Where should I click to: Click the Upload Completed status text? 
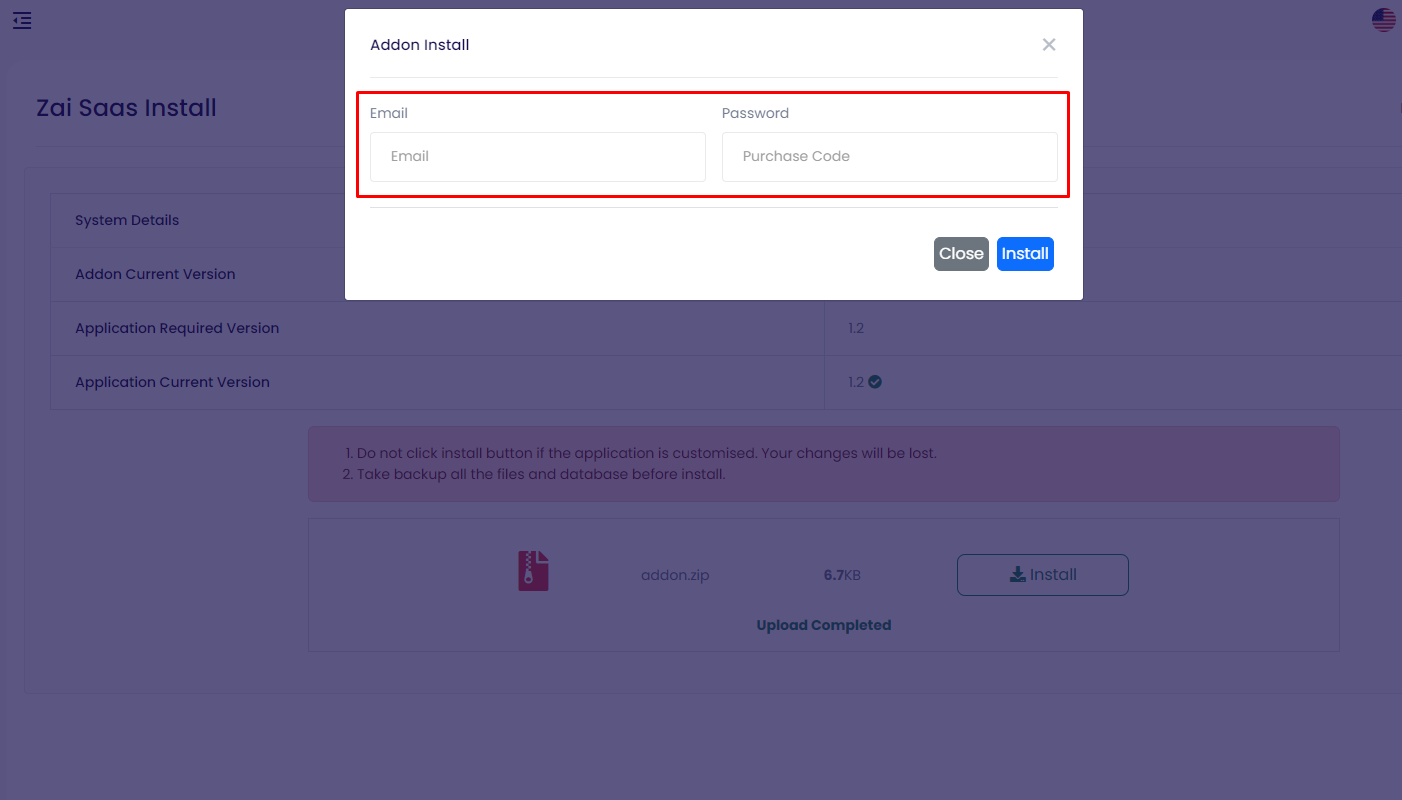pos(823,625)
